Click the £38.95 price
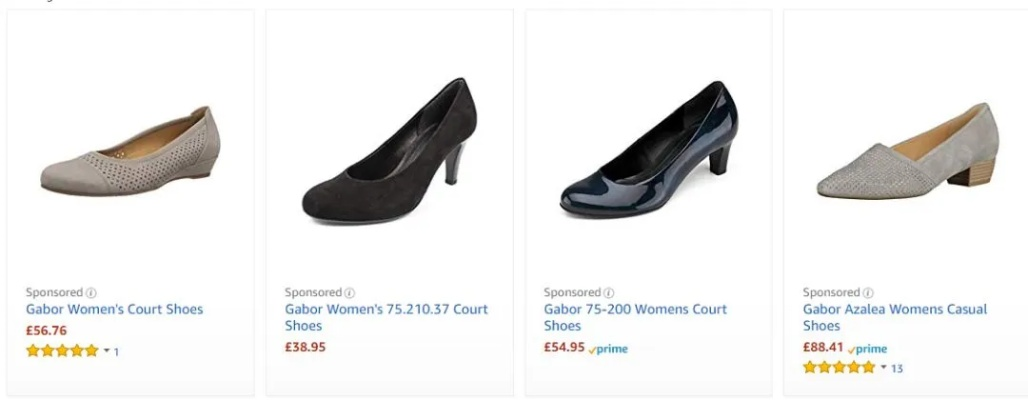 [305, 347]
